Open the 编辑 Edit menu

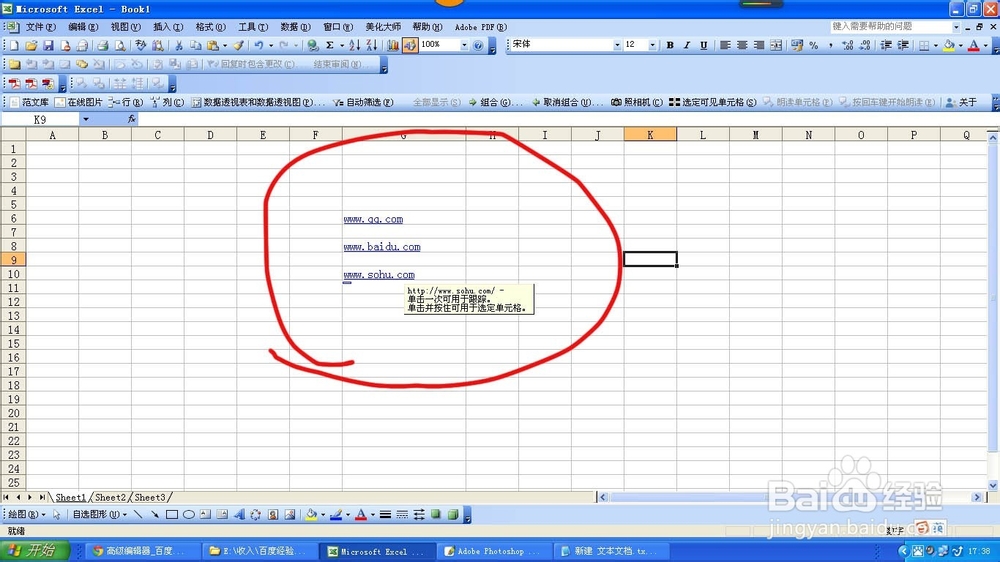click(83, 27)
